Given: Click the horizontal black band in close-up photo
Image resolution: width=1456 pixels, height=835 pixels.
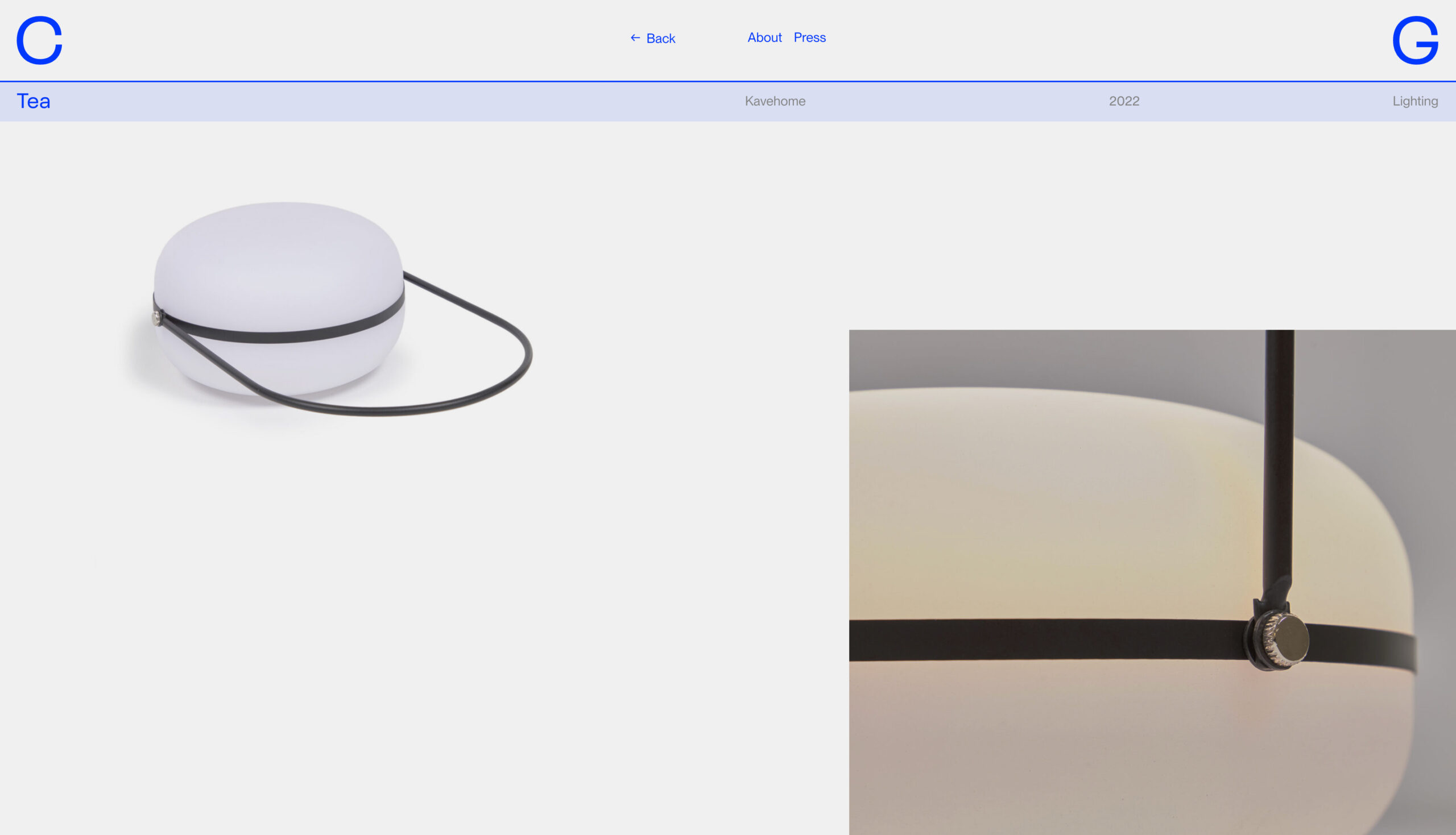Looking at the screenshot, I should [1033, 639].
